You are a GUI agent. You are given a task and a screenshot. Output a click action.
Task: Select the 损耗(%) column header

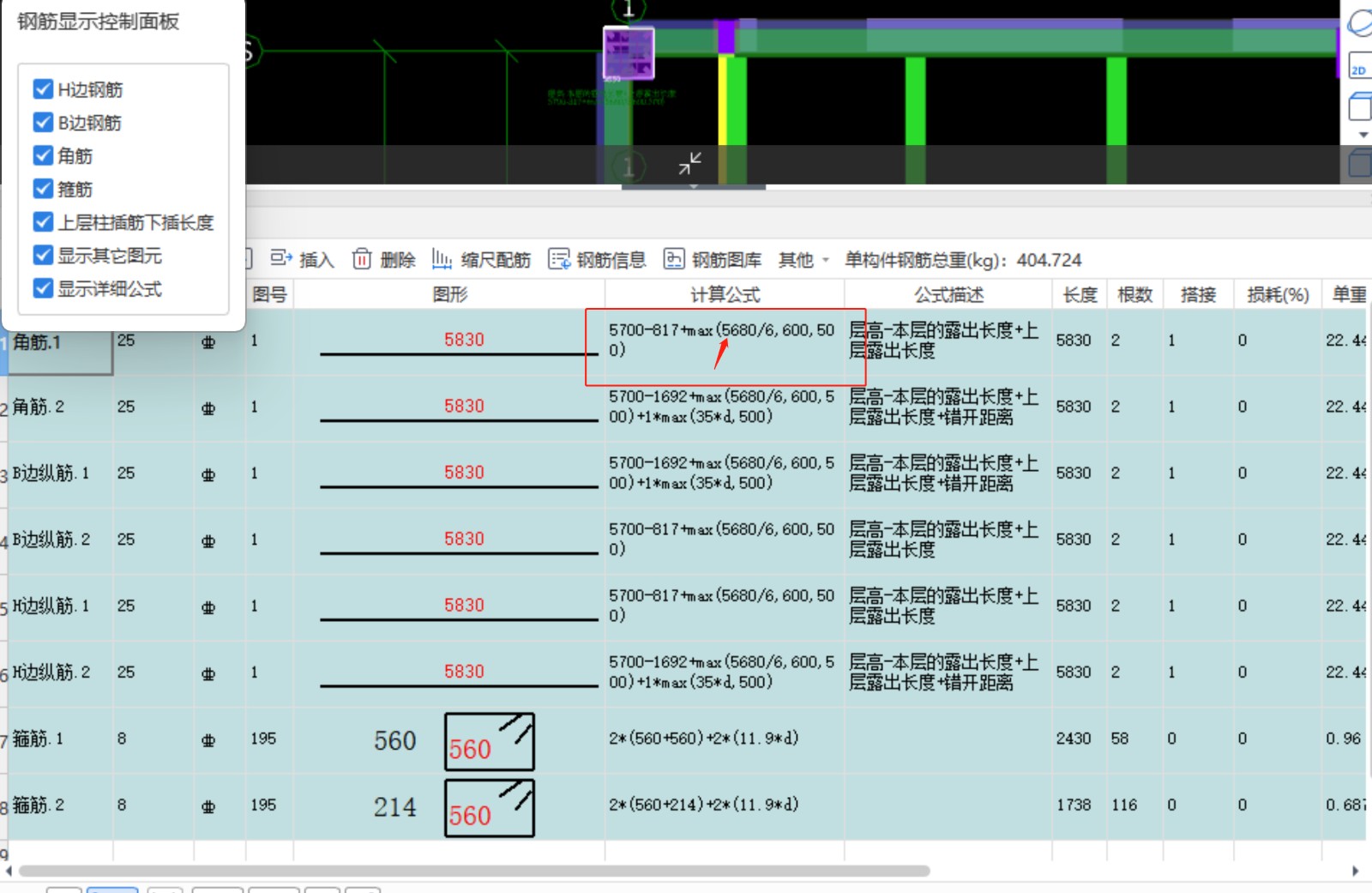[x=1278, y=294]
